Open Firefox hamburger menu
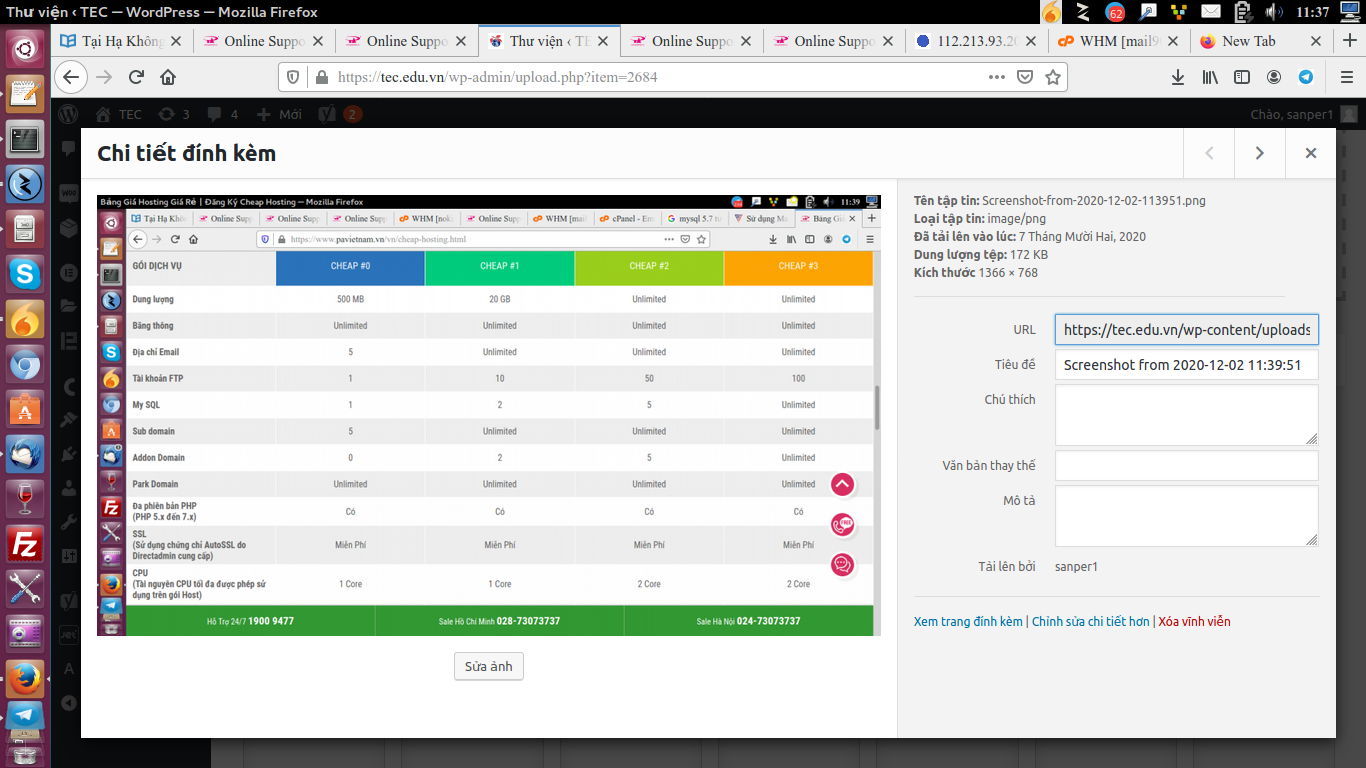Viewport: 1366px width, 768px height. [x=1346, y=77]
